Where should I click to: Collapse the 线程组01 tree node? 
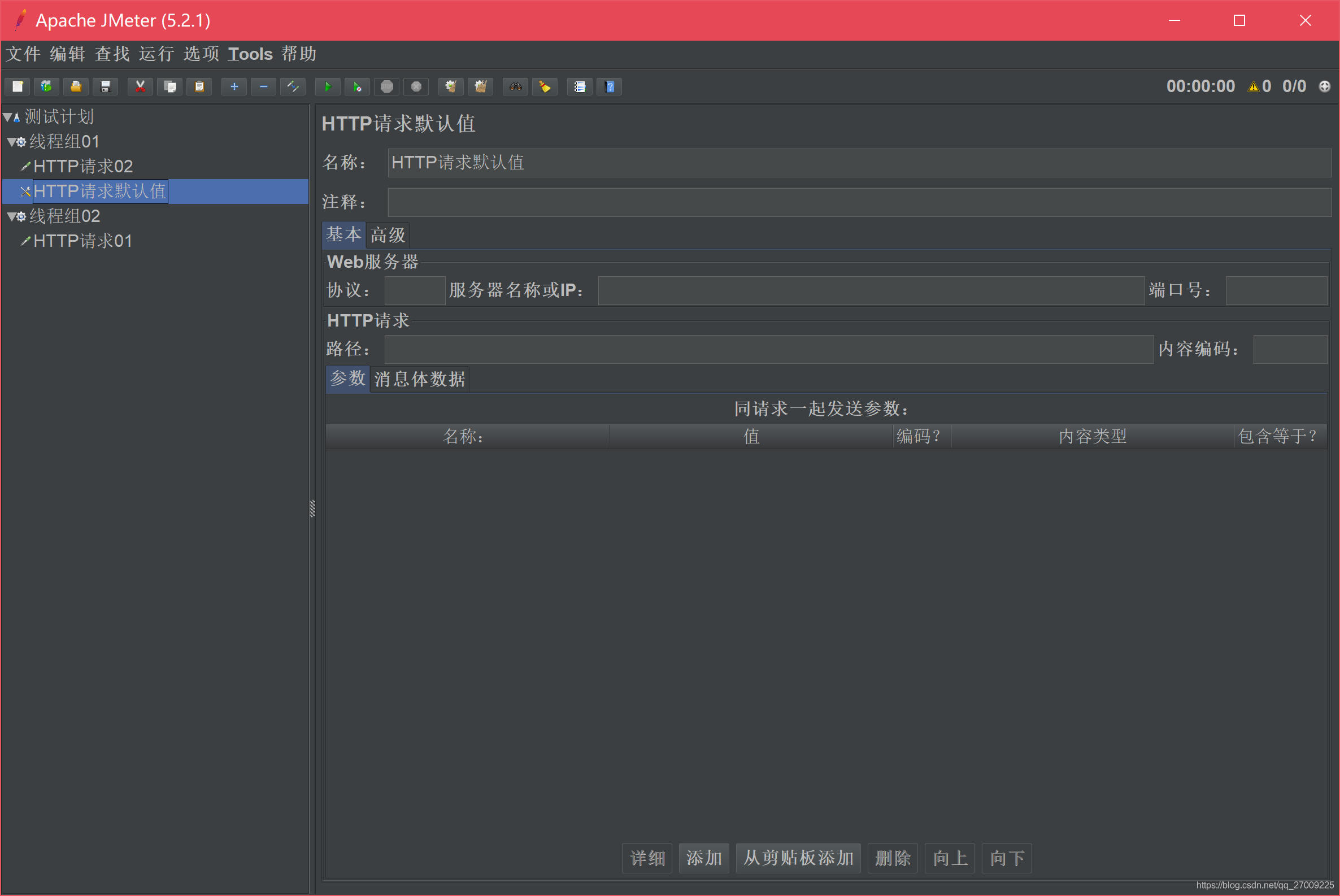click(x=11, y=142)
